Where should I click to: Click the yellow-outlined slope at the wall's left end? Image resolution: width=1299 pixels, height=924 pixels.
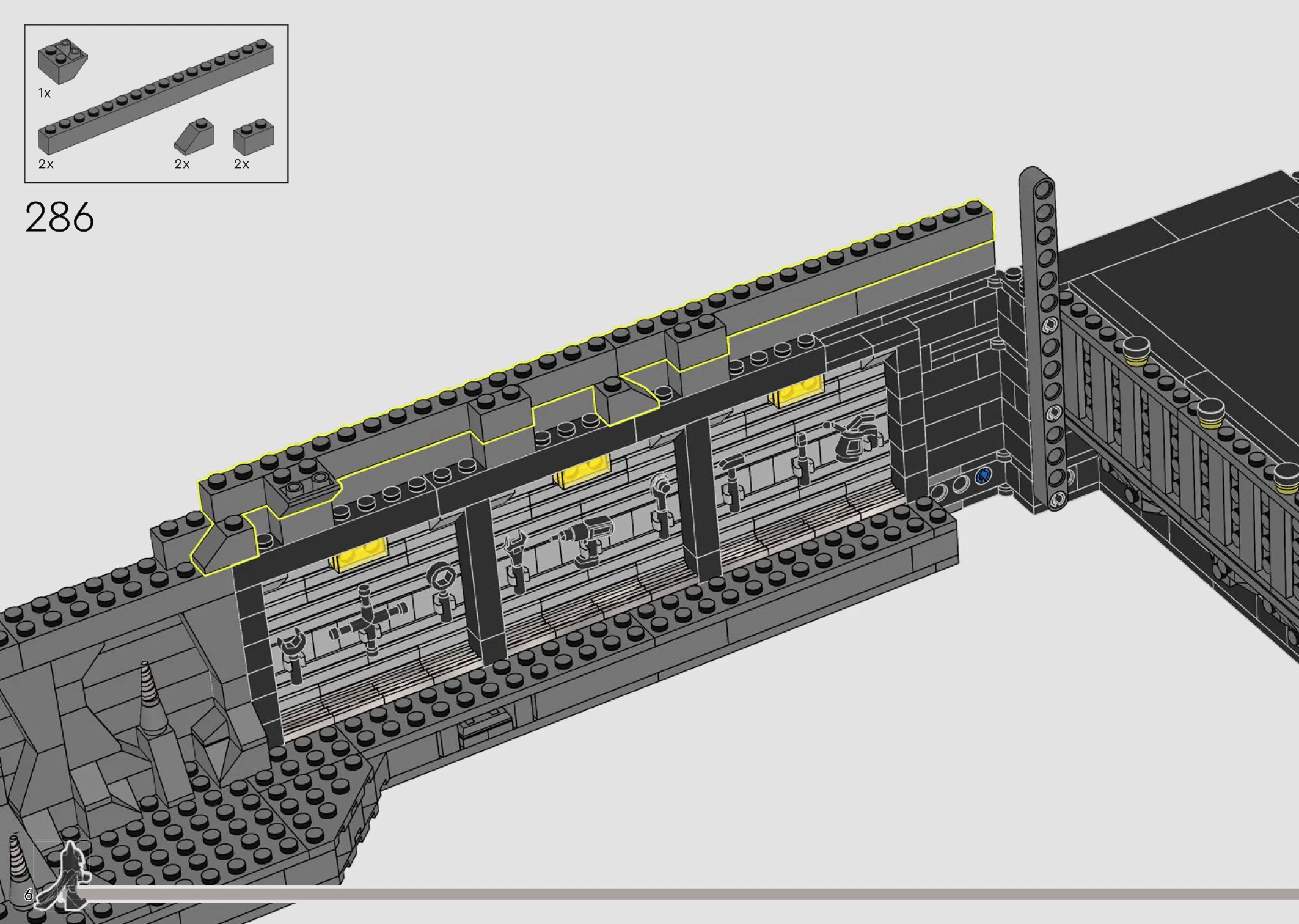tap(224, 544)
